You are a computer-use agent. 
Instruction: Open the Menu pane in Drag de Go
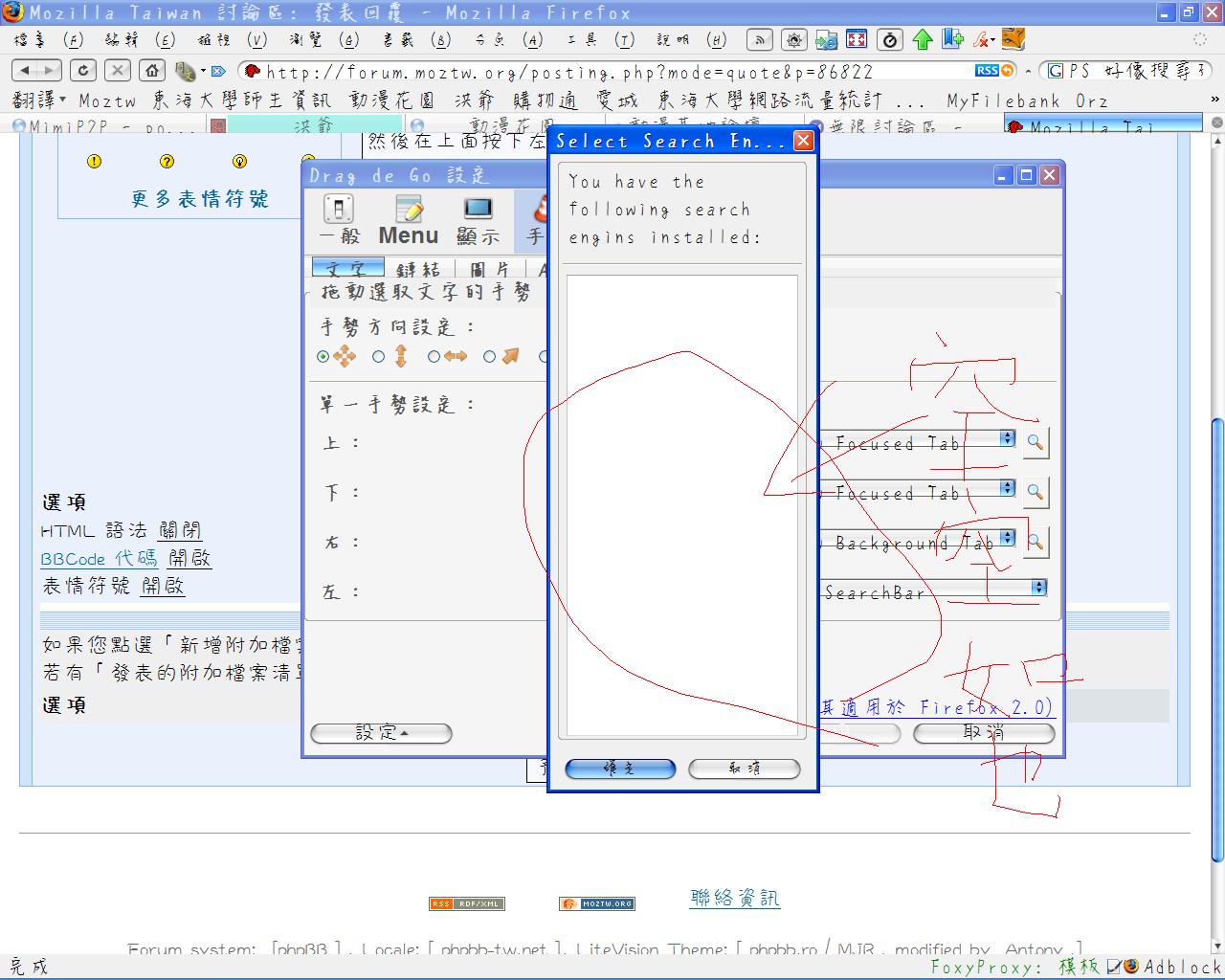click(x=409, y=220)
